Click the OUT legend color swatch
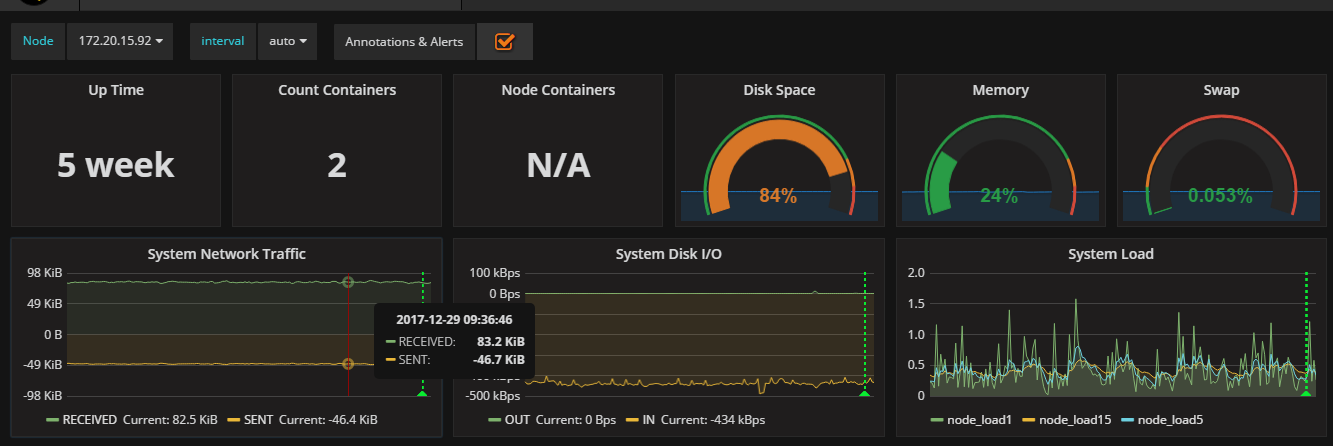1333x446 pixels. point(495,419)
